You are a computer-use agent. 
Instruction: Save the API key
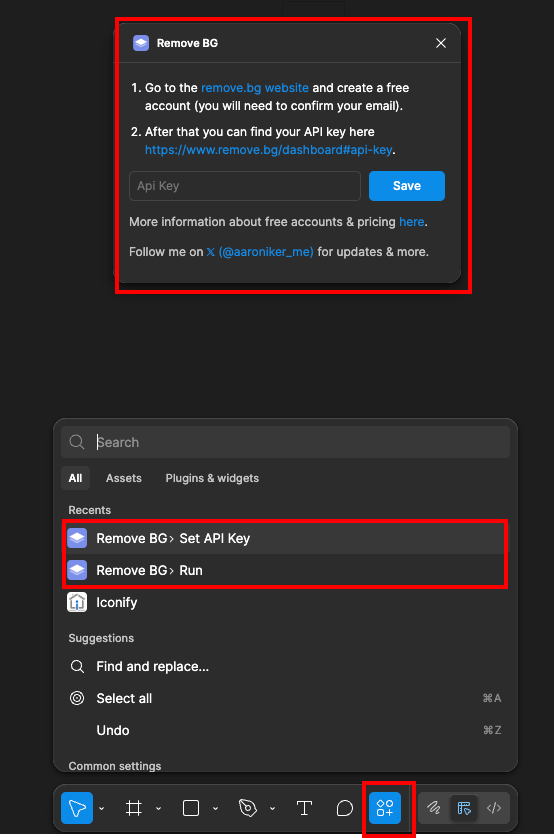[407, 186]
